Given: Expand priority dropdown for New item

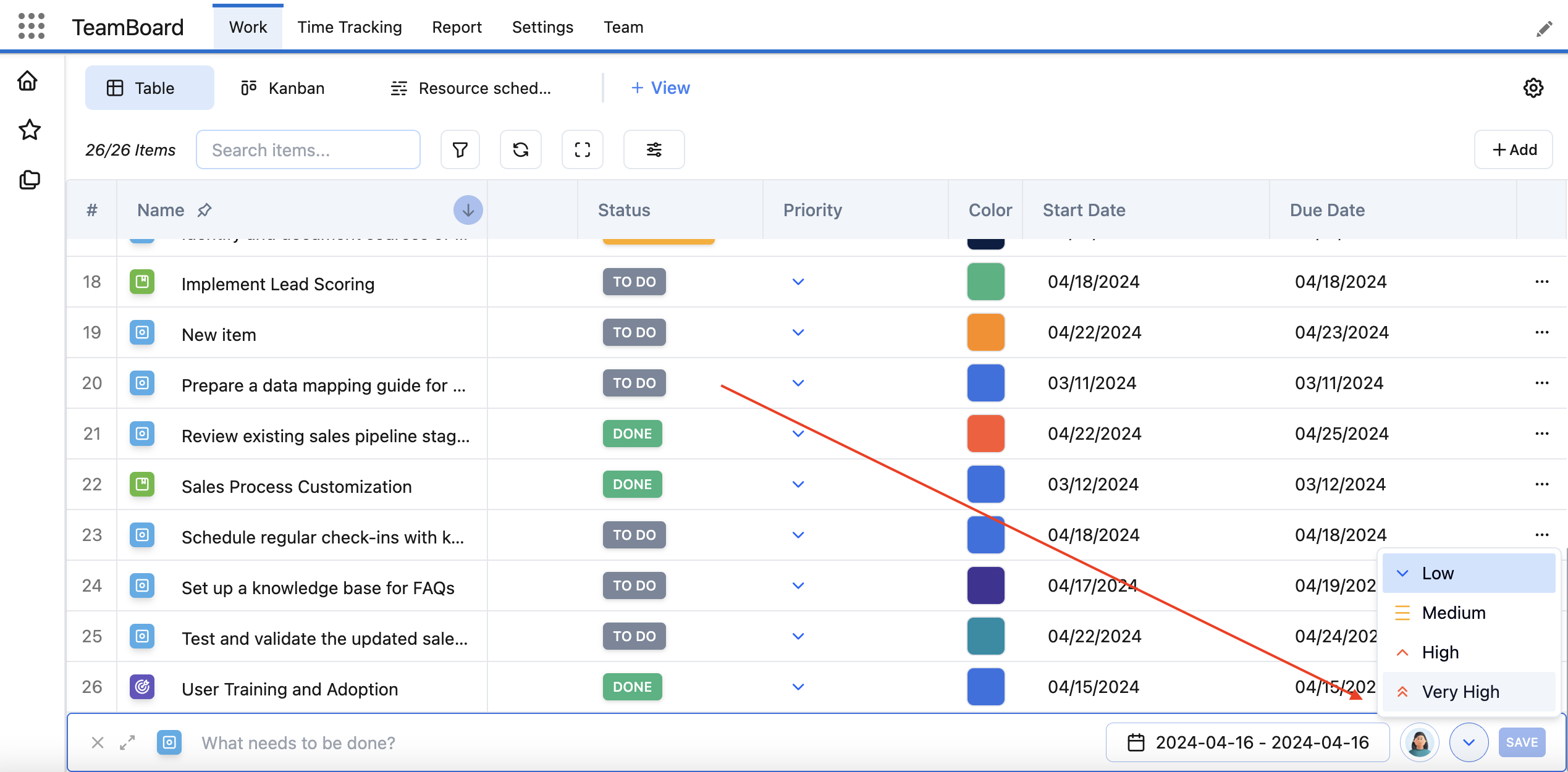Looking at the screenshot, I should tap(798, 332).
